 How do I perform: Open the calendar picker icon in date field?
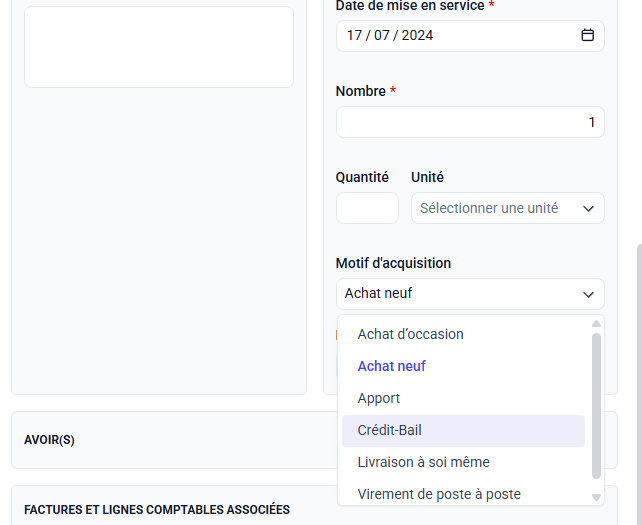point(587,35)
